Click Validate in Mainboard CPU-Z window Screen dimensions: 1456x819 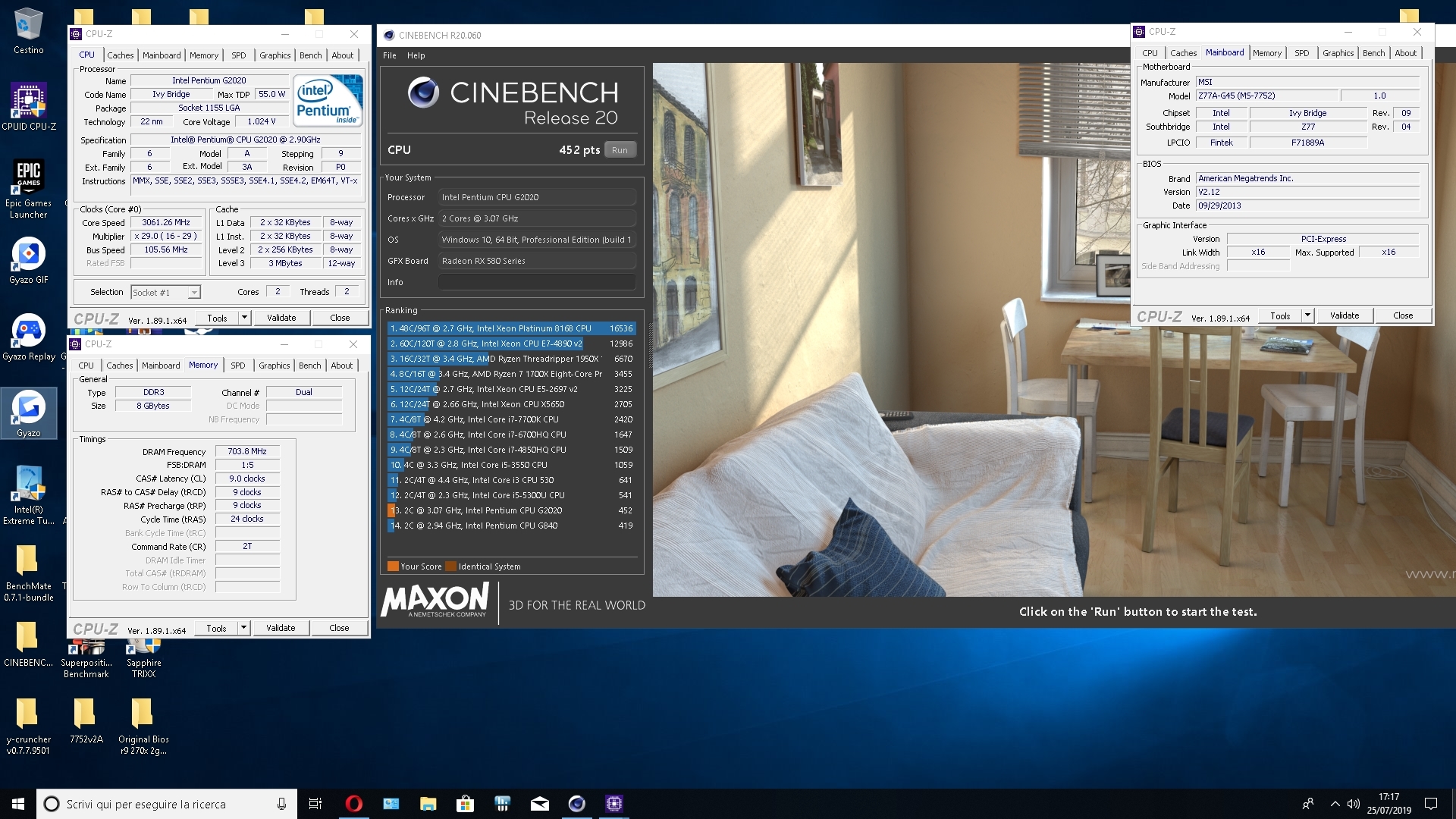coord(1345,315)
